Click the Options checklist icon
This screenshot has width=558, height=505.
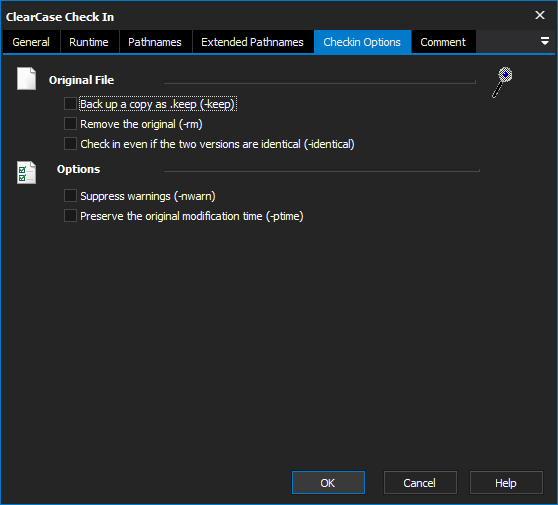26,173
